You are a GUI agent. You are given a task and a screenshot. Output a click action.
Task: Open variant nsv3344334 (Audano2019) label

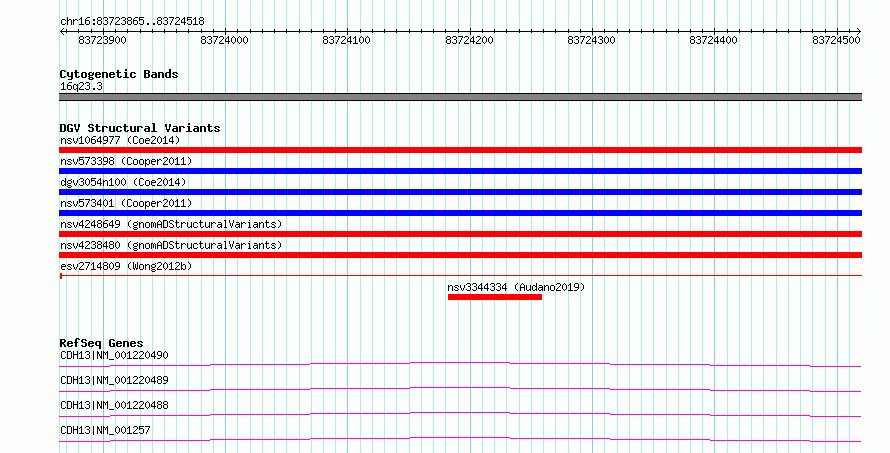pos(516,287)
